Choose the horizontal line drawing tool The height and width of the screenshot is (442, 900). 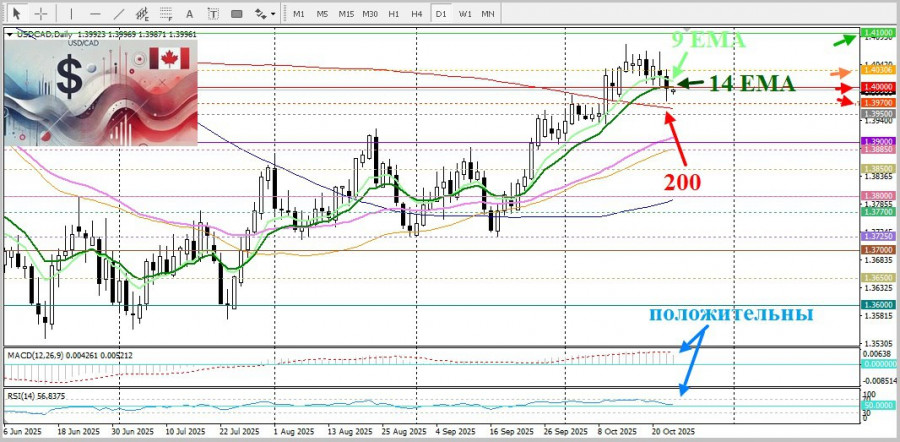96,13
